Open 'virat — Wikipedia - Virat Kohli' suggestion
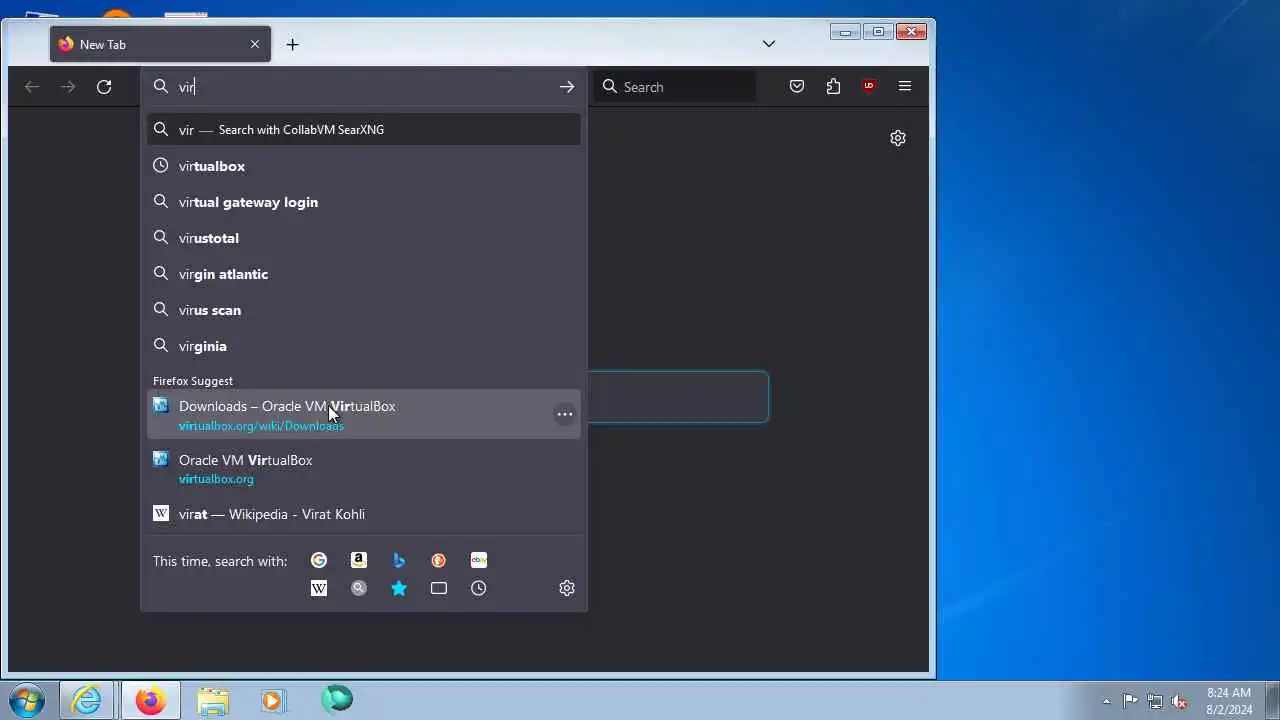The width and height of the screenshot is (1280, 720). coord(364,514)
